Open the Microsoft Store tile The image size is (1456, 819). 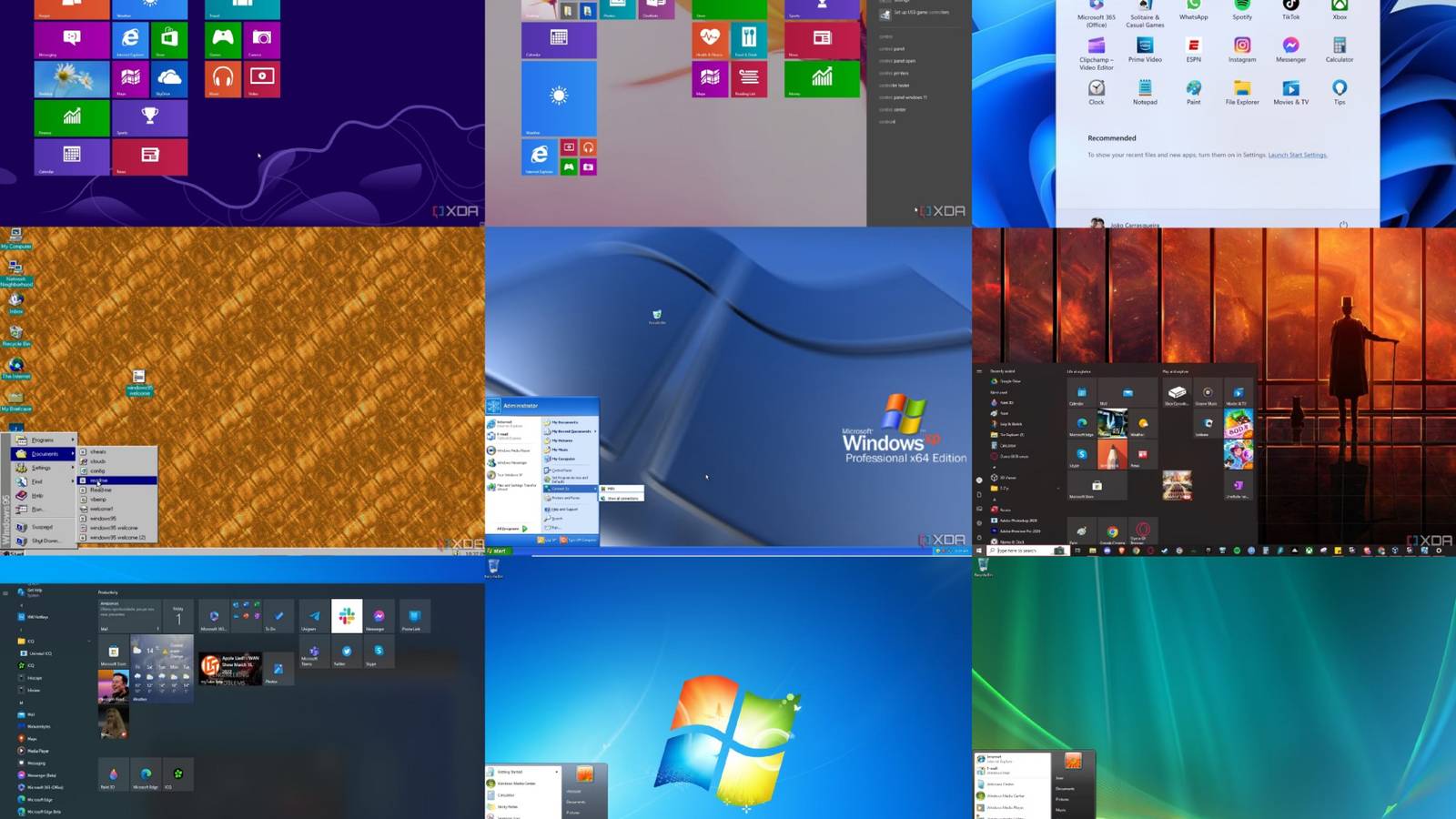(x=1097, y=487)
